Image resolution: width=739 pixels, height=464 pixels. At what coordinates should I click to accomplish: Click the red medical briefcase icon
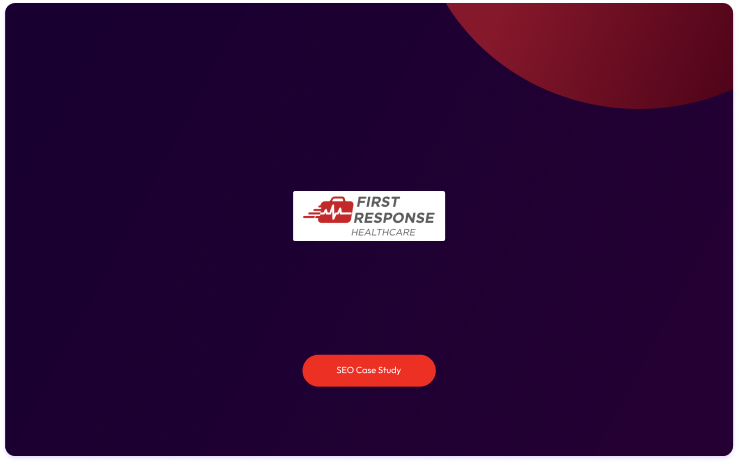pyautogui.click(x=335, y=210)
